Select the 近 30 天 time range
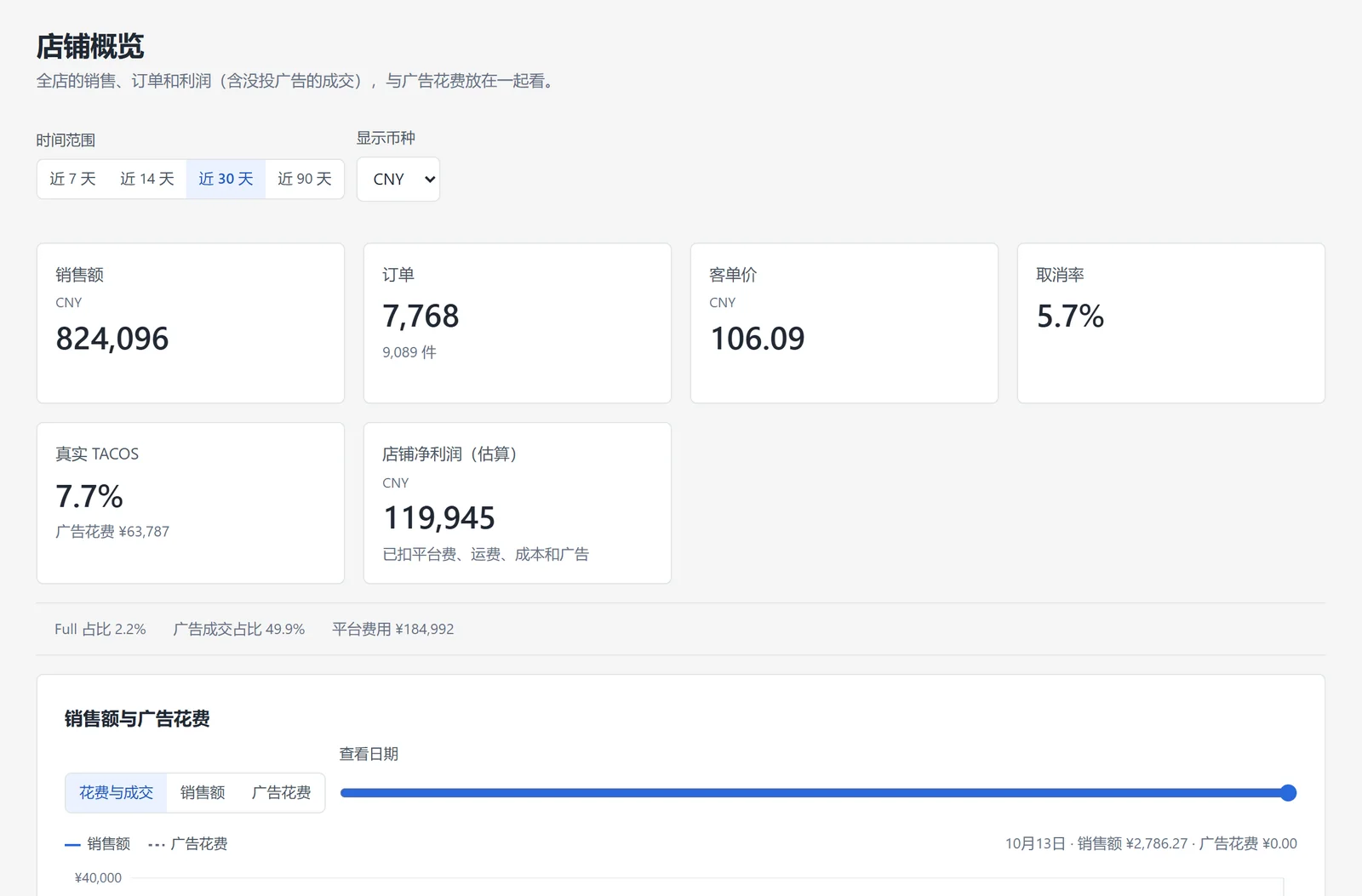Screen dimensions: 1362x896 click(226, 179)
